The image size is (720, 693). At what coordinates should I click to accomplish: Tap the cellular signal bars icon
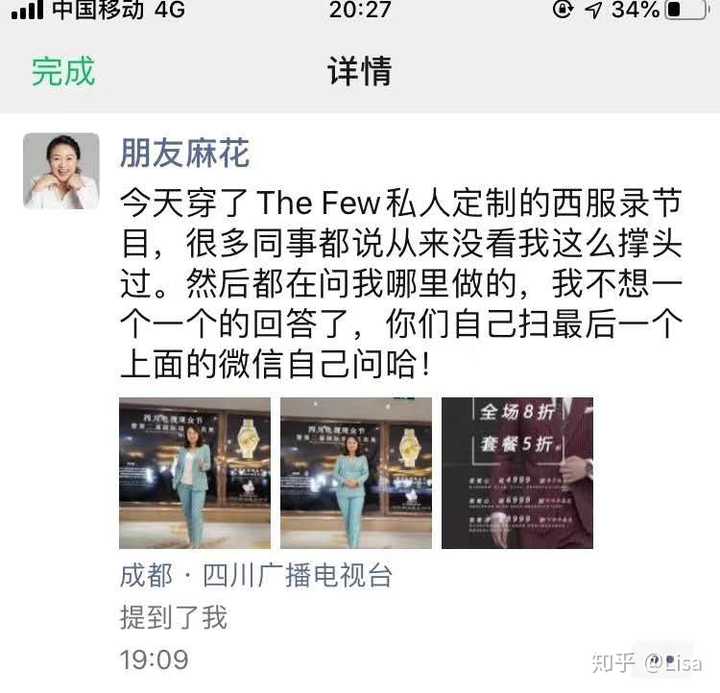[28, 10]
